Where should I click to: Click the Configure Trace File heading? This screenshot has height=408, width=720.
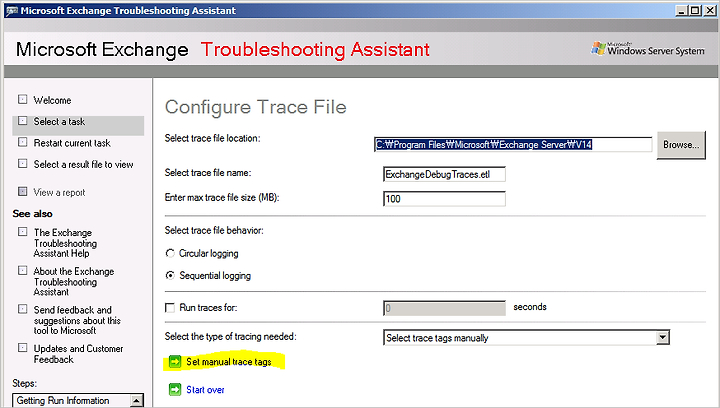coord(255,107)
